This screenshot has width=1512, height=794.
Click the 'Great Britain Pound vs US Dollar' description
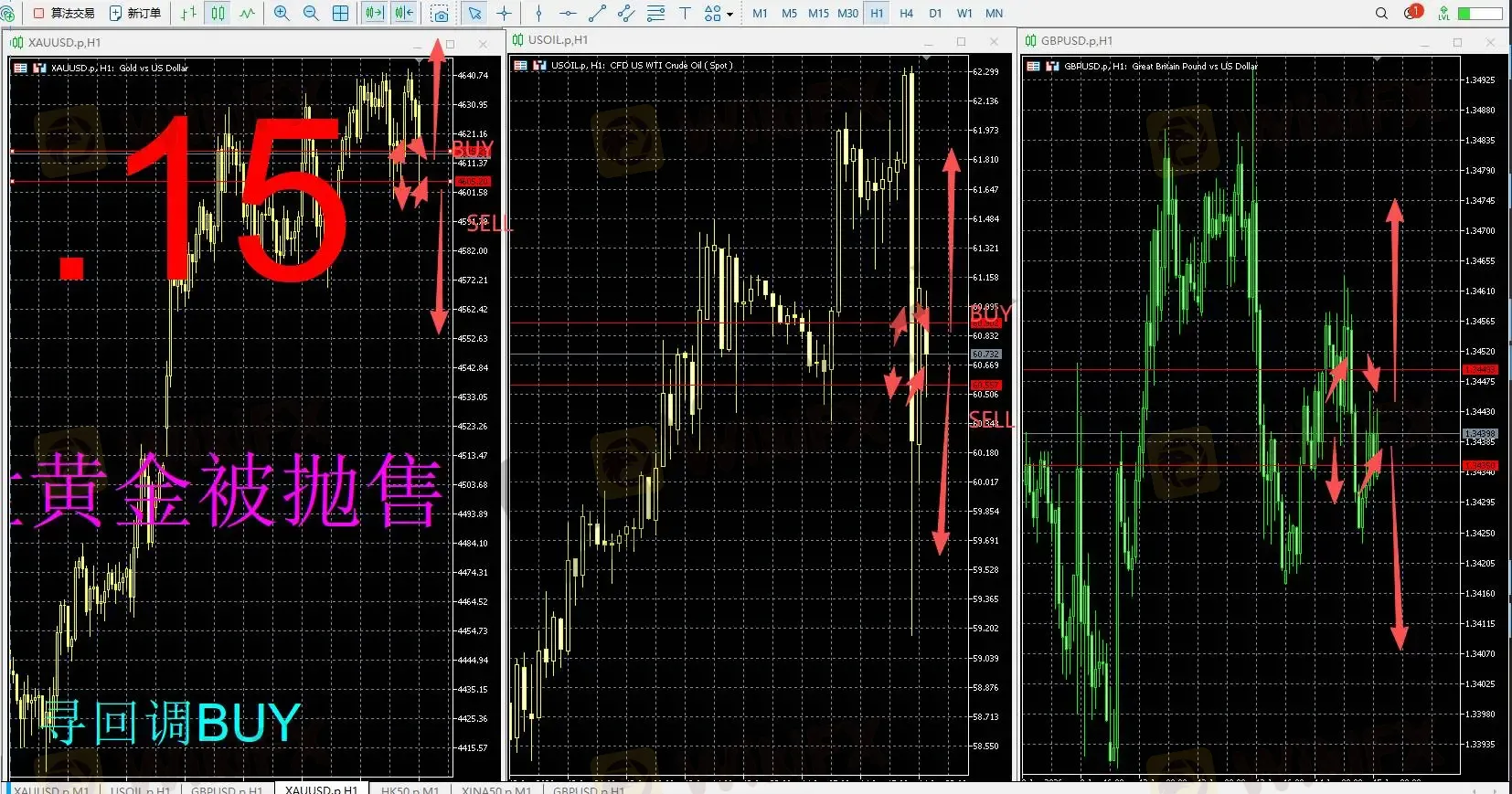tap(1195, 67)
